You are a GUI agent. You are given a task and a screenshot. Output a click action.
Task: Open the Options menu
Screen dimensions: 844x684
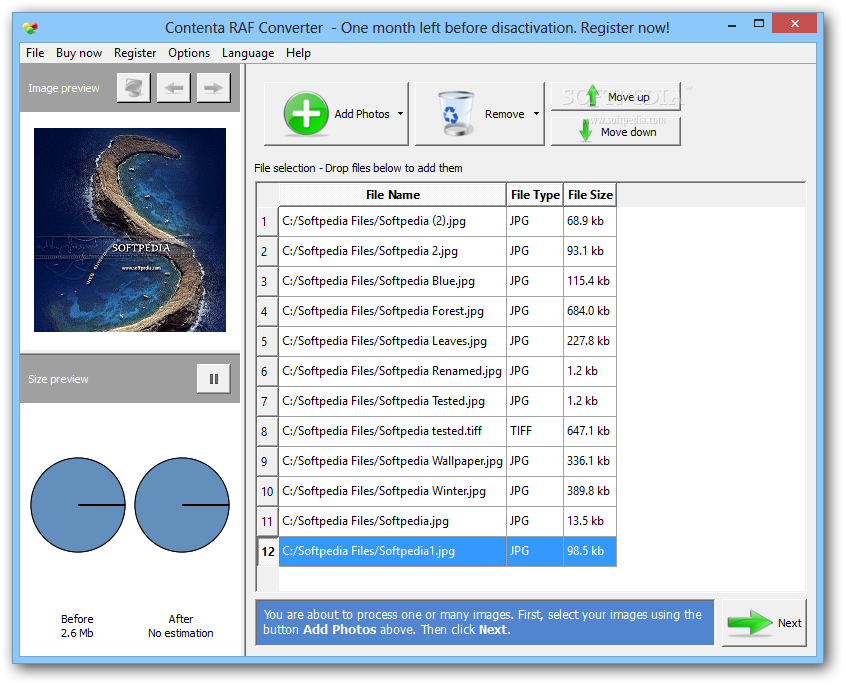(189, 53)
